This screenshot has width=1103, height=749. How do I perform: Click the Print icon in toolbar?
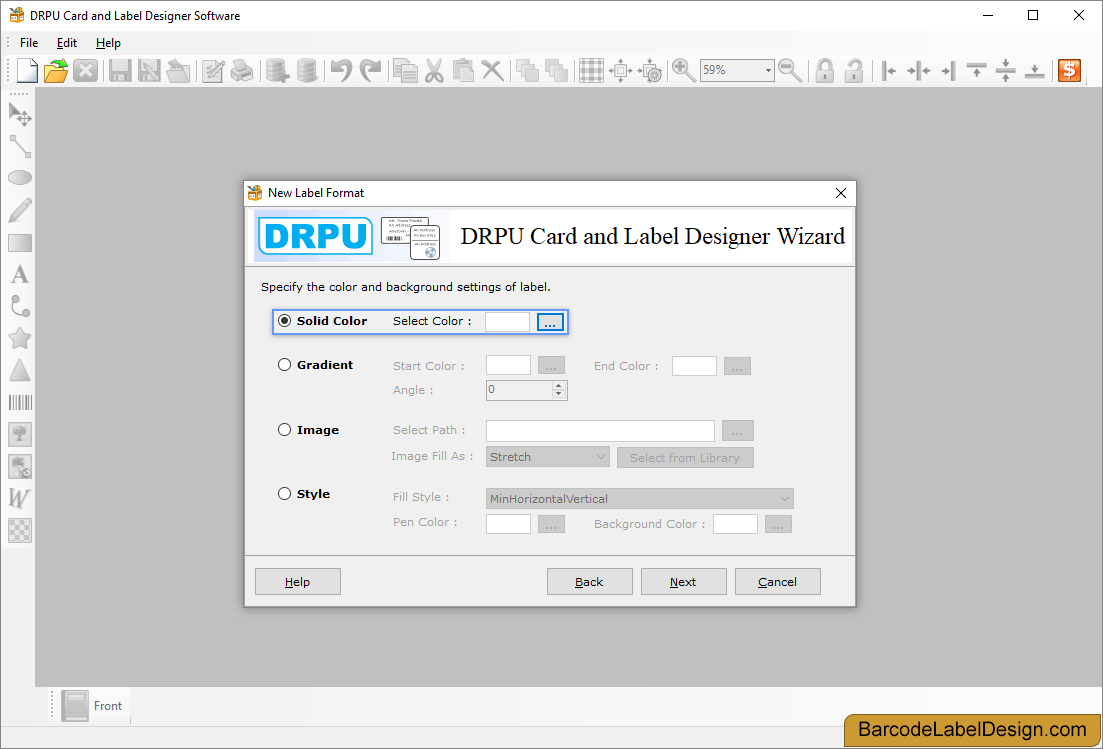242,70
